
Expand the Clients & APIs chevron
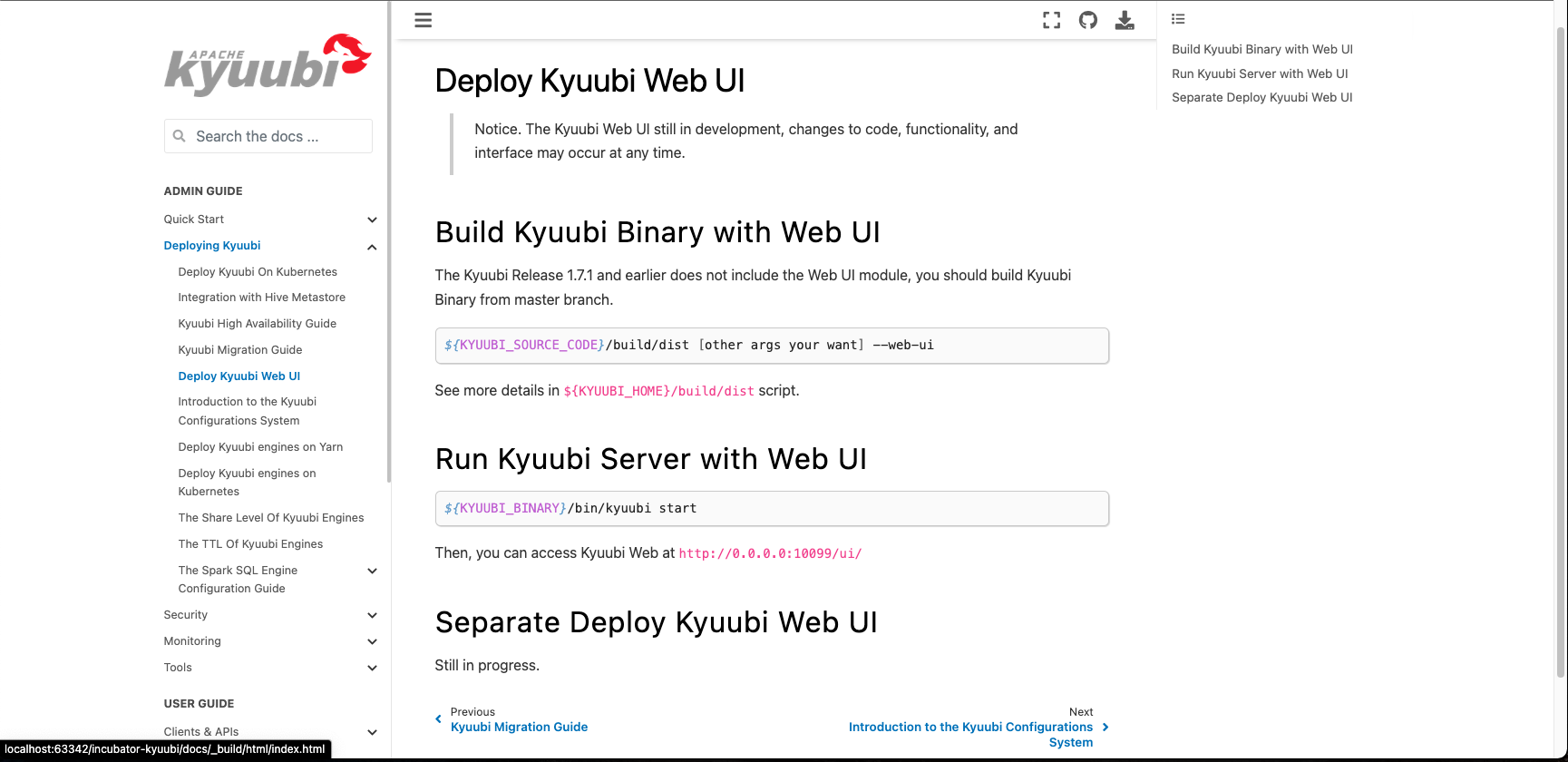[x=372, y=732]
